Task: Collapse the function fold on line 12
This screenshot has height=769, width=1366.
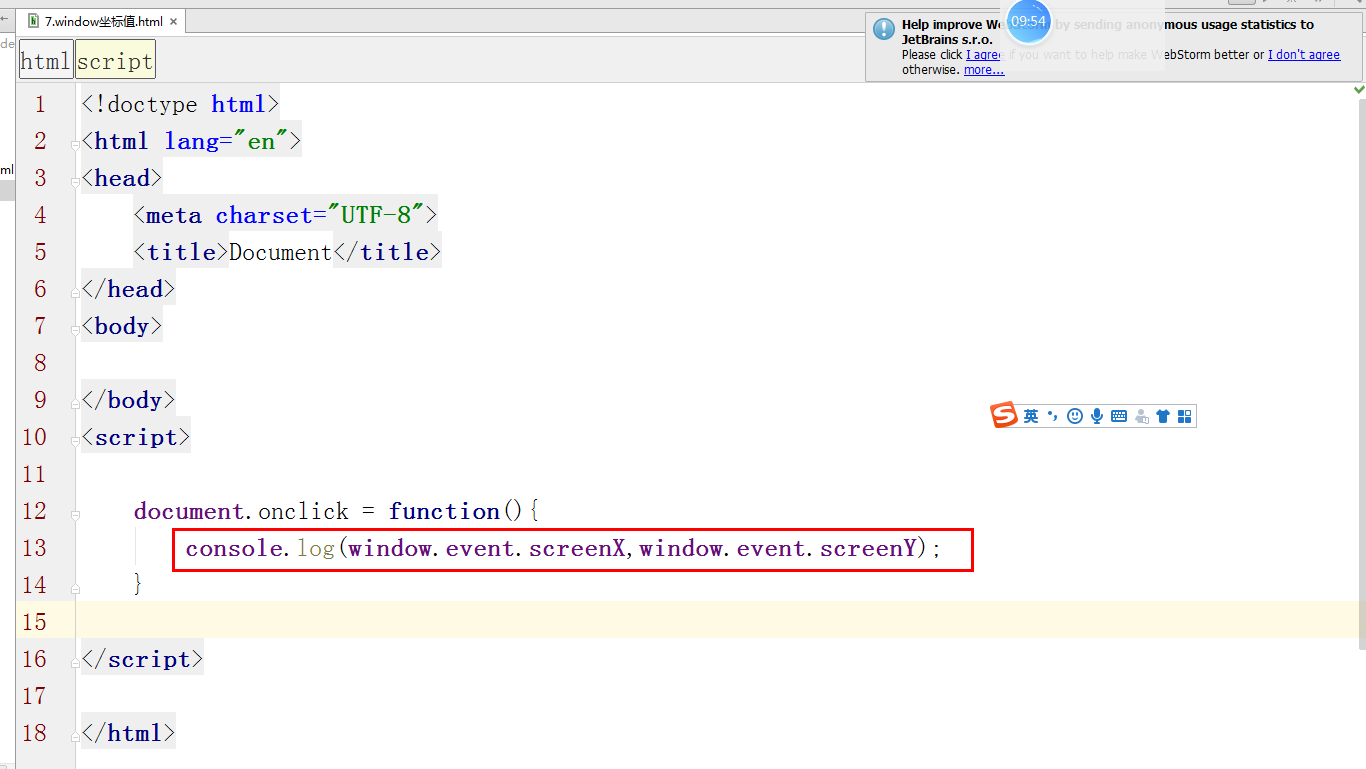Action: (x=76, y=514)
